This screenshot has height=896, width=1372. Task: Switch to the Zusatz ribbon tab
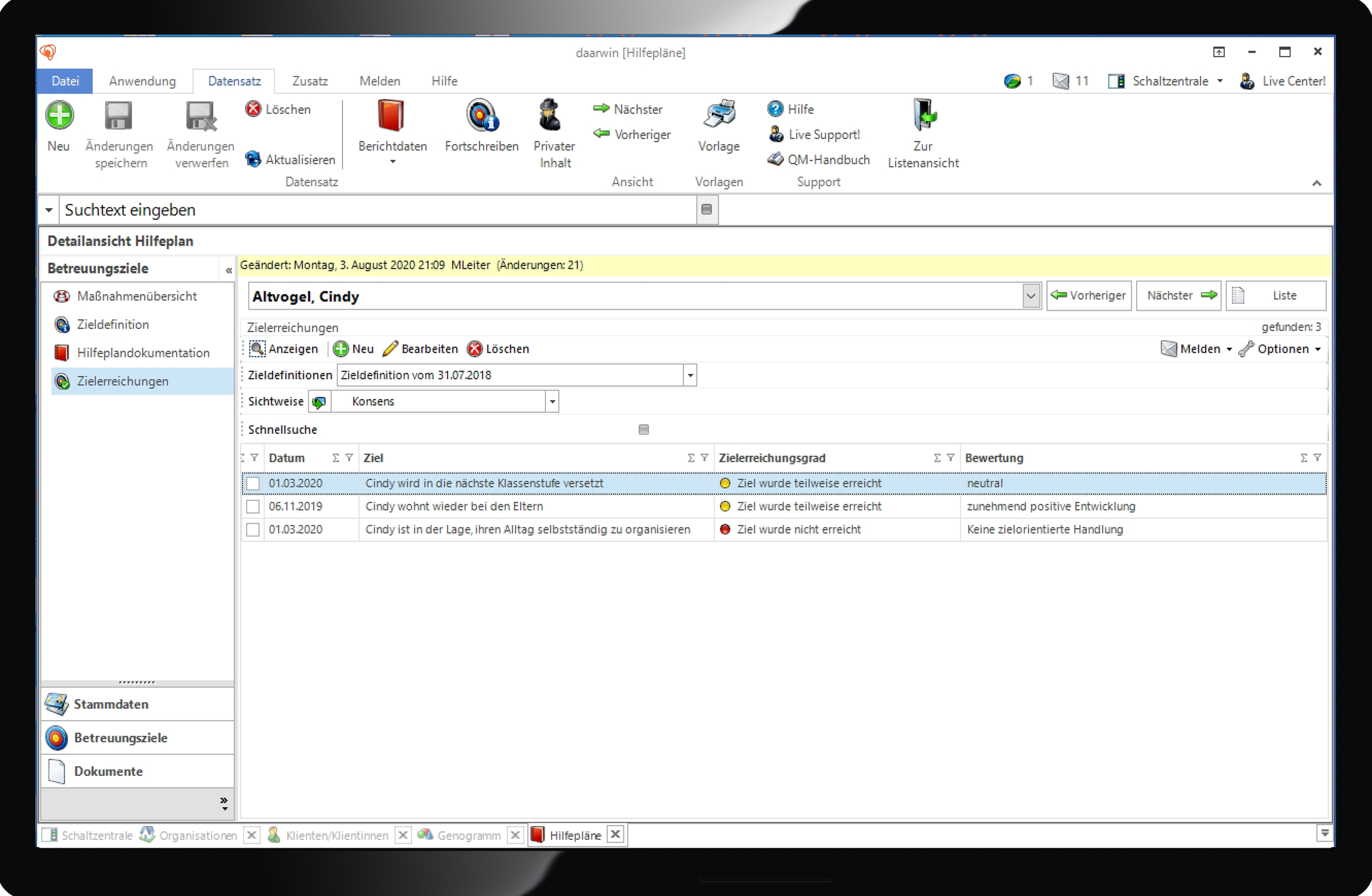[309, 81]
